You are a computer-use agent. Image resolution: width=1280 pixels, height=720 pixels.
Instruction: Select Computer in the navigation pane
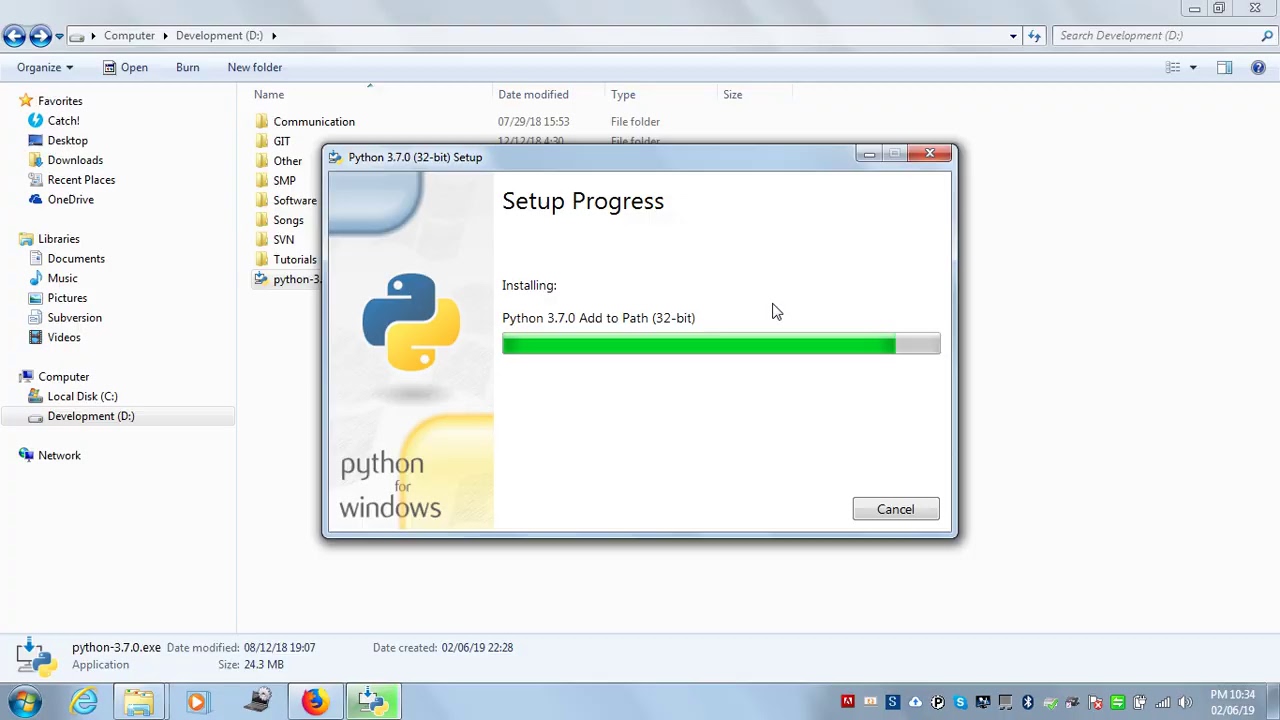(x=63, y=377)
